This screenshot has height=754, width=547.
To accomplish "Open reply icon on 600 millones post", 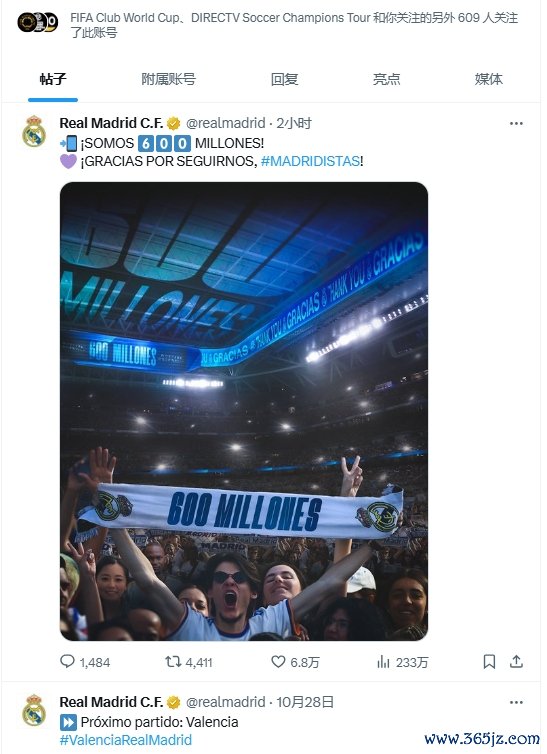I will pos(67,662).
